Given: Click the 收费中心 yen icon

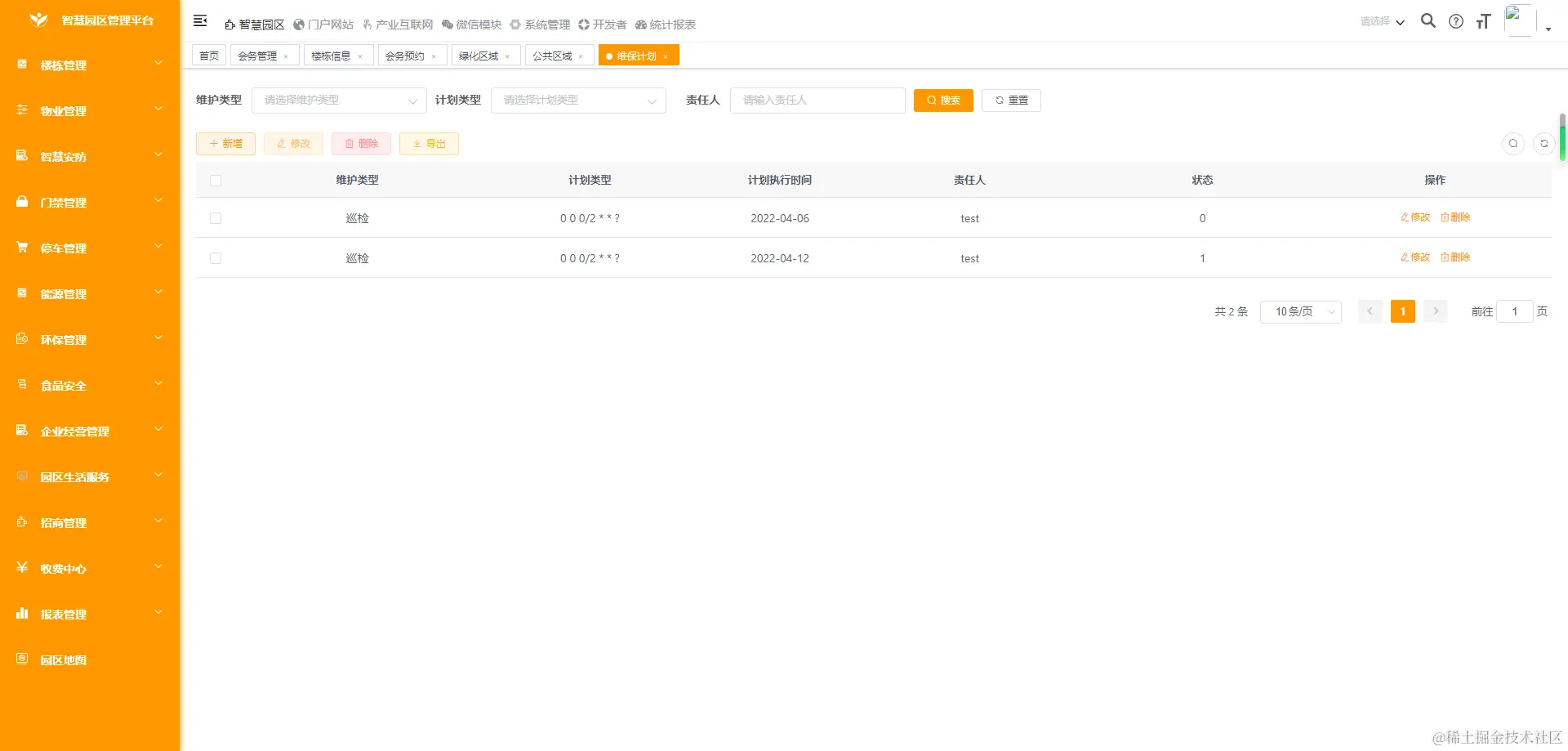Looking at the screenshot, I should [x=22, y=568].
